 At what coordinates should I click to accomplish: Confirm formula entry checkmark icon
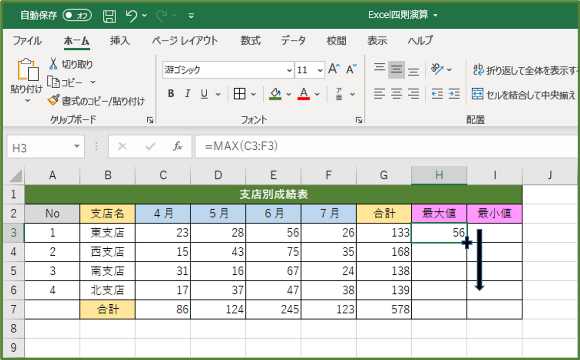coord(150,147)
